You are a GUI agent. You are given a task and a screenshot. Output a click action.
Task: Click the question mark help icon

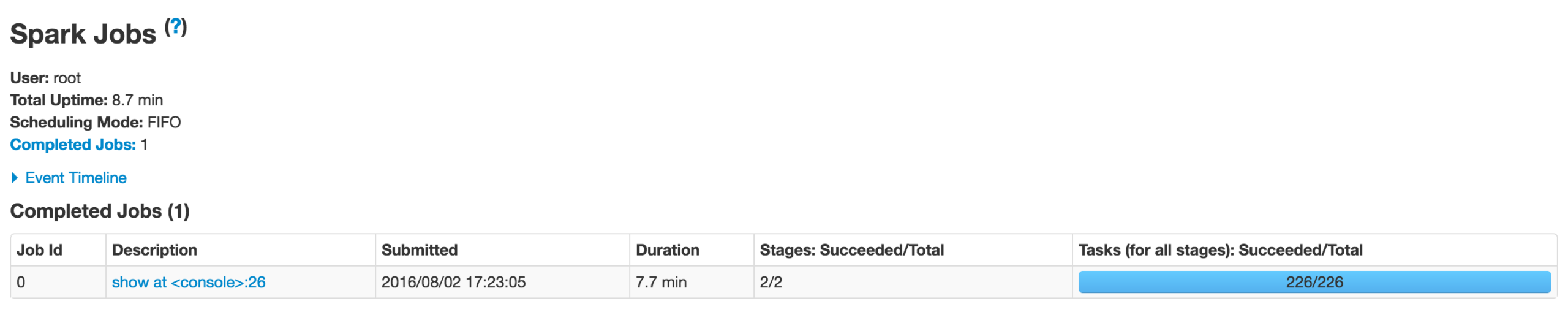tap(176, 26)
